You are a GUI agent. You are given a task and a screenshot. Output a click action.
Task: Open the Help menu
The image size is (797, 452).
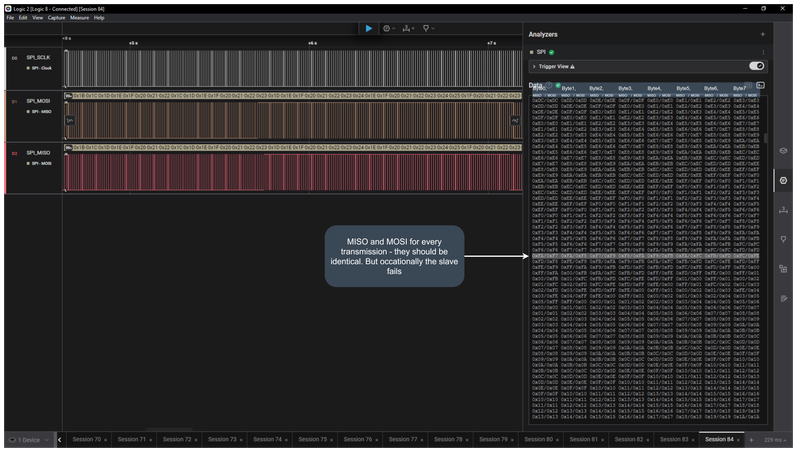(99, 18)
